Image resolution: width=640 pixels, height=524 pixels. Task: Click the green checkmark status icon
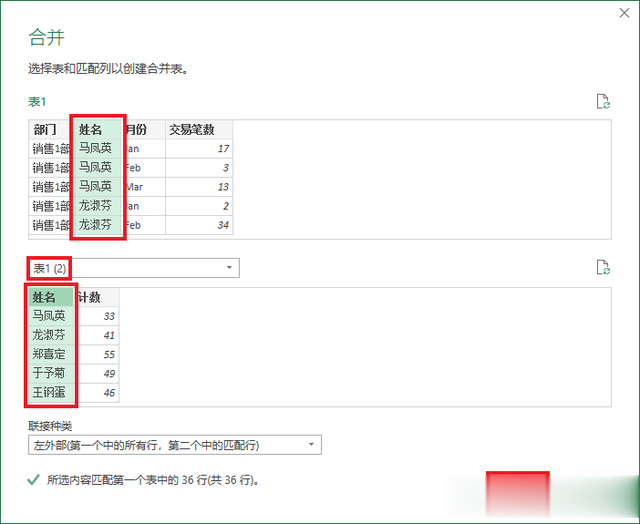[x=33, y=480]
